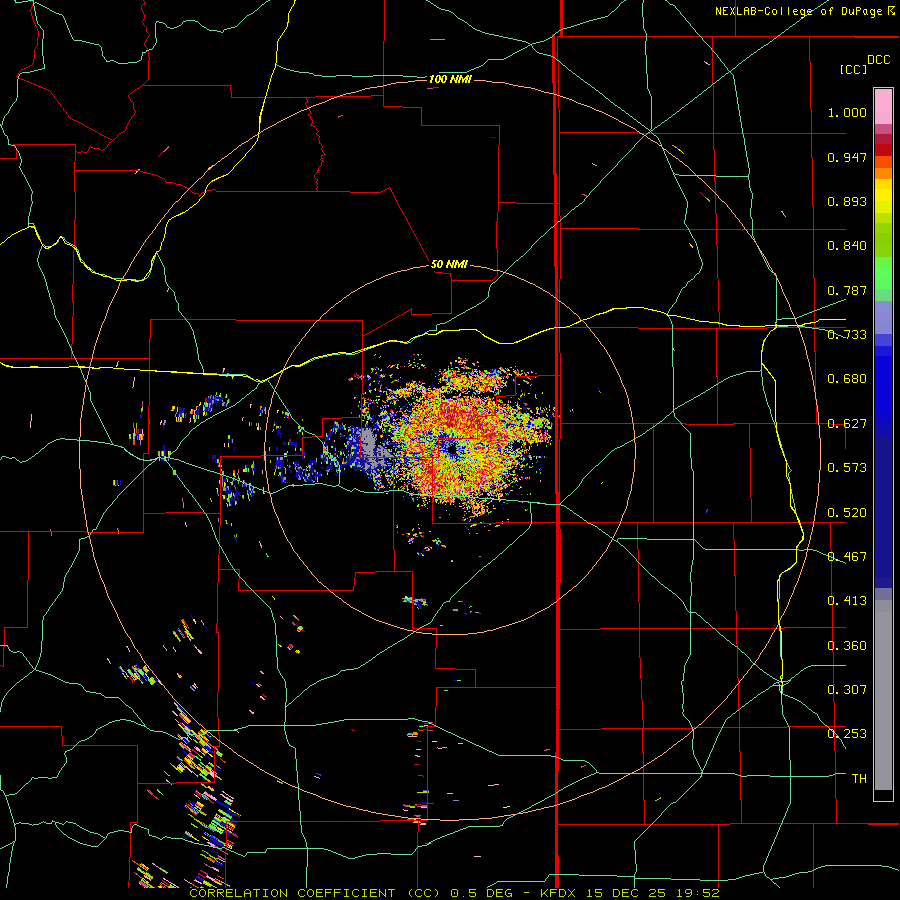
Task: Click the 100 NMI range ring label
Action: [450, 79]
